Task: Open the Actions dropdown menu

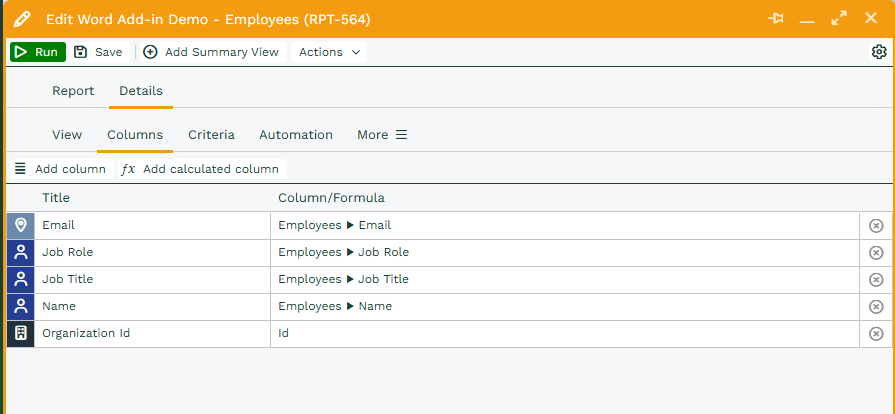Action: coord(329,52)
